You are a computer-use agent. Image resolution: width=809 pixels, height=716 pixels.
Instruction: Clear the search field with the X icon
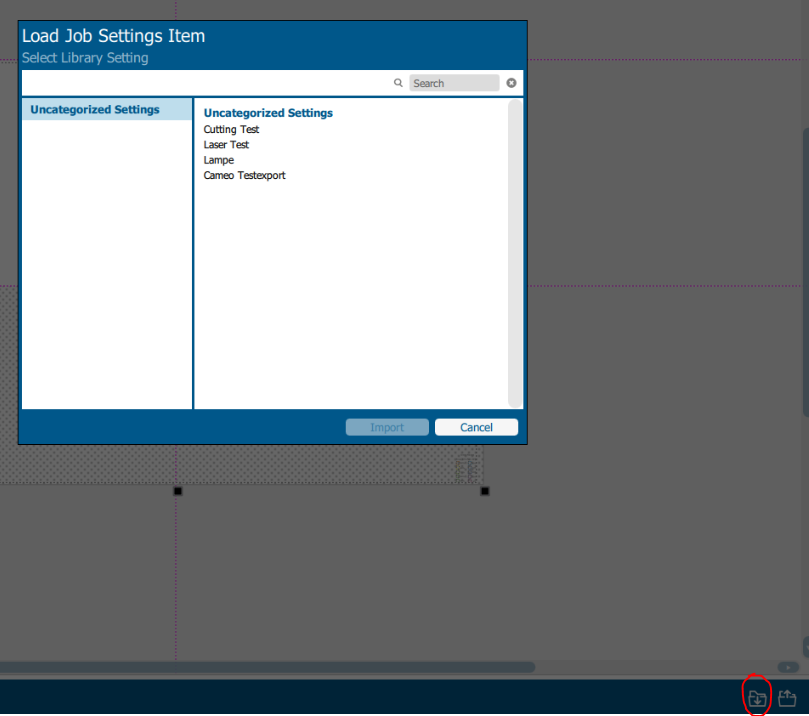point(511,83)
